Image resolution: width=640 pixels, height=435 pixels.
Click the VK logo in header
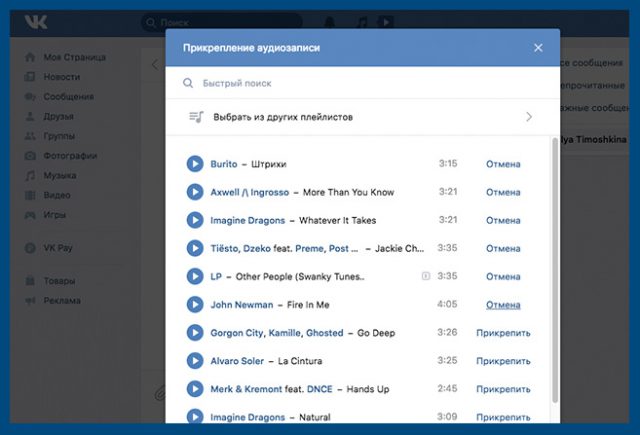(x=36, y=22)
